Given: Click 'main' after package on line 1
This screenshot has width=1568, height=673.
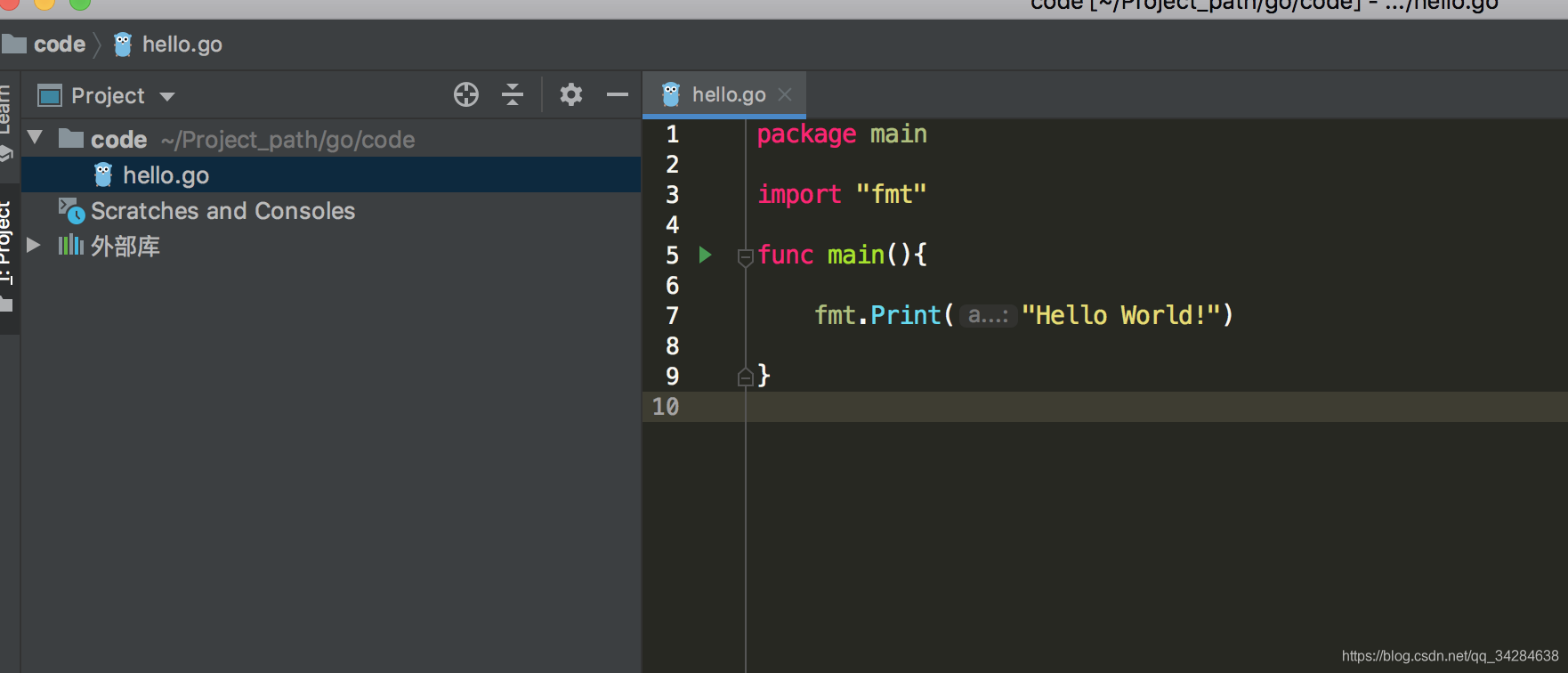Looking at the screenshot, I should tap(899, 134).
